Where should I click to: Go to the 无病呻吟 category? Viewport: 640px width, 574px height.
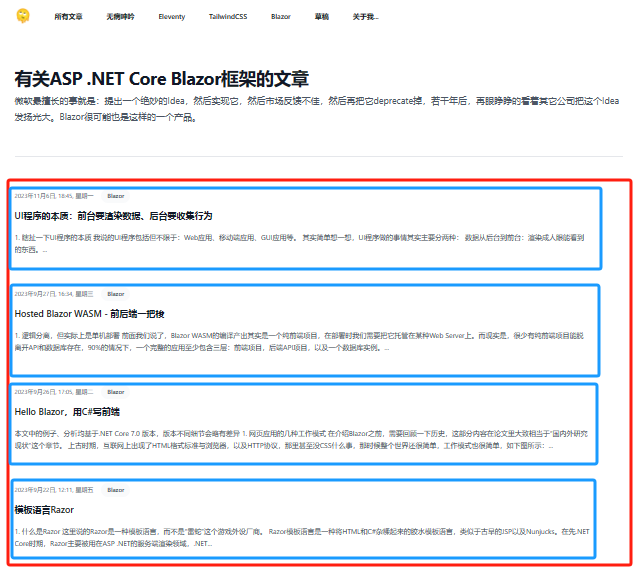click(x=120, y=17)
